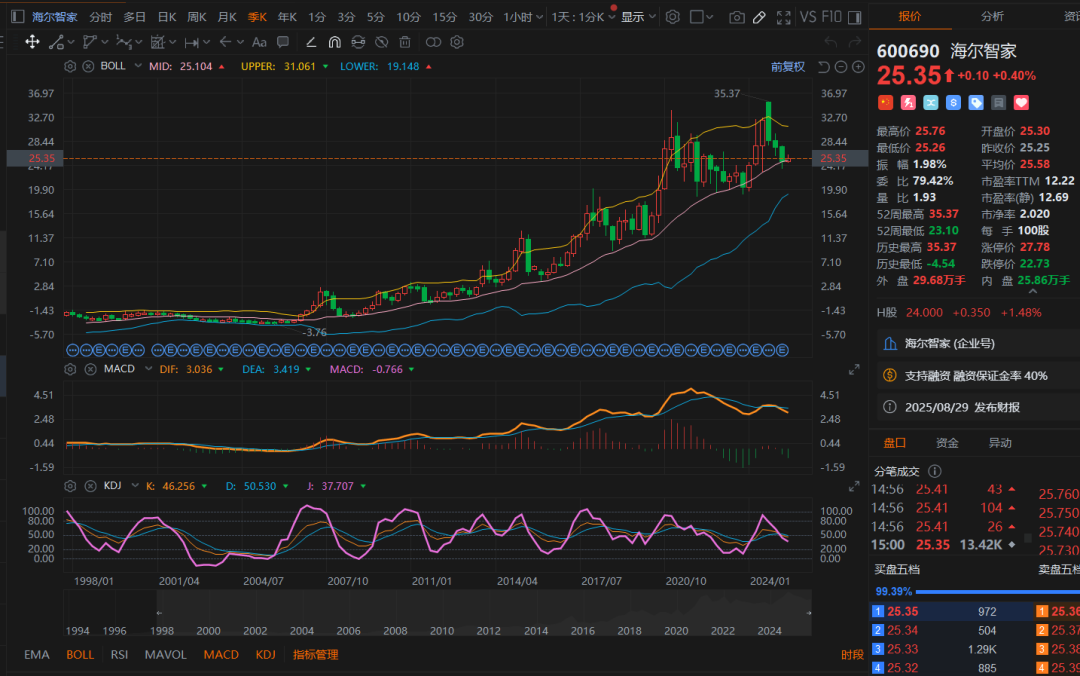Screen dimensions: 1080x676
Task: Add a comment bubble annotation
Action: click(282, 42)
